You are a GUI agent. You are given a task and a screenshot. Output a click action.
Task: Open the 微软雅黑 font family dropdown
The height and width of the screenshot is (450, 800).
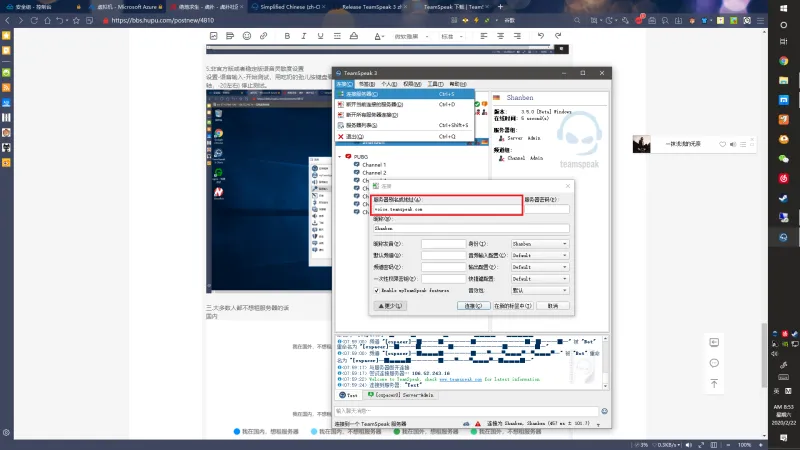click(x=411, y=36)
